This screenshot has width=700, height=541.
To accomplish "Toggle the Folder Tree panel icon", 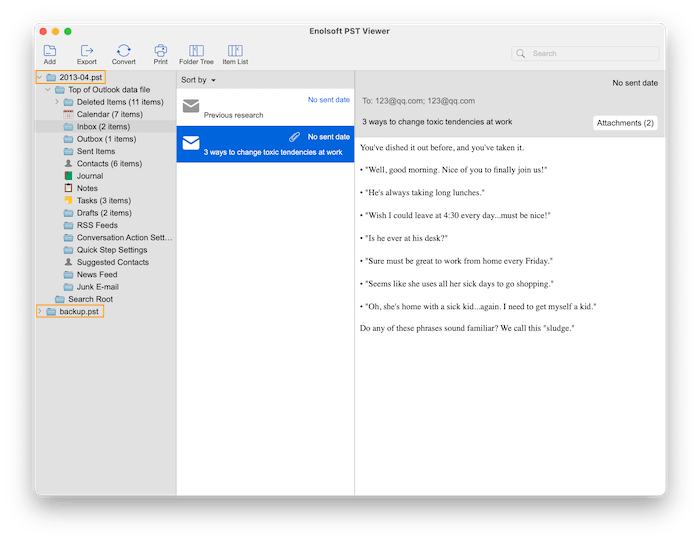I will (x=196, y=51).
